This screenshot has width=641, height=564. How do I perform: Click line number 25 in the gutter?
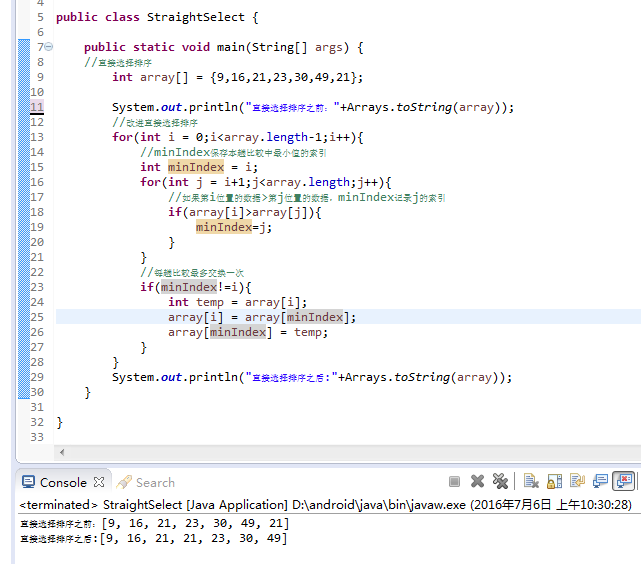click(37, 317)
